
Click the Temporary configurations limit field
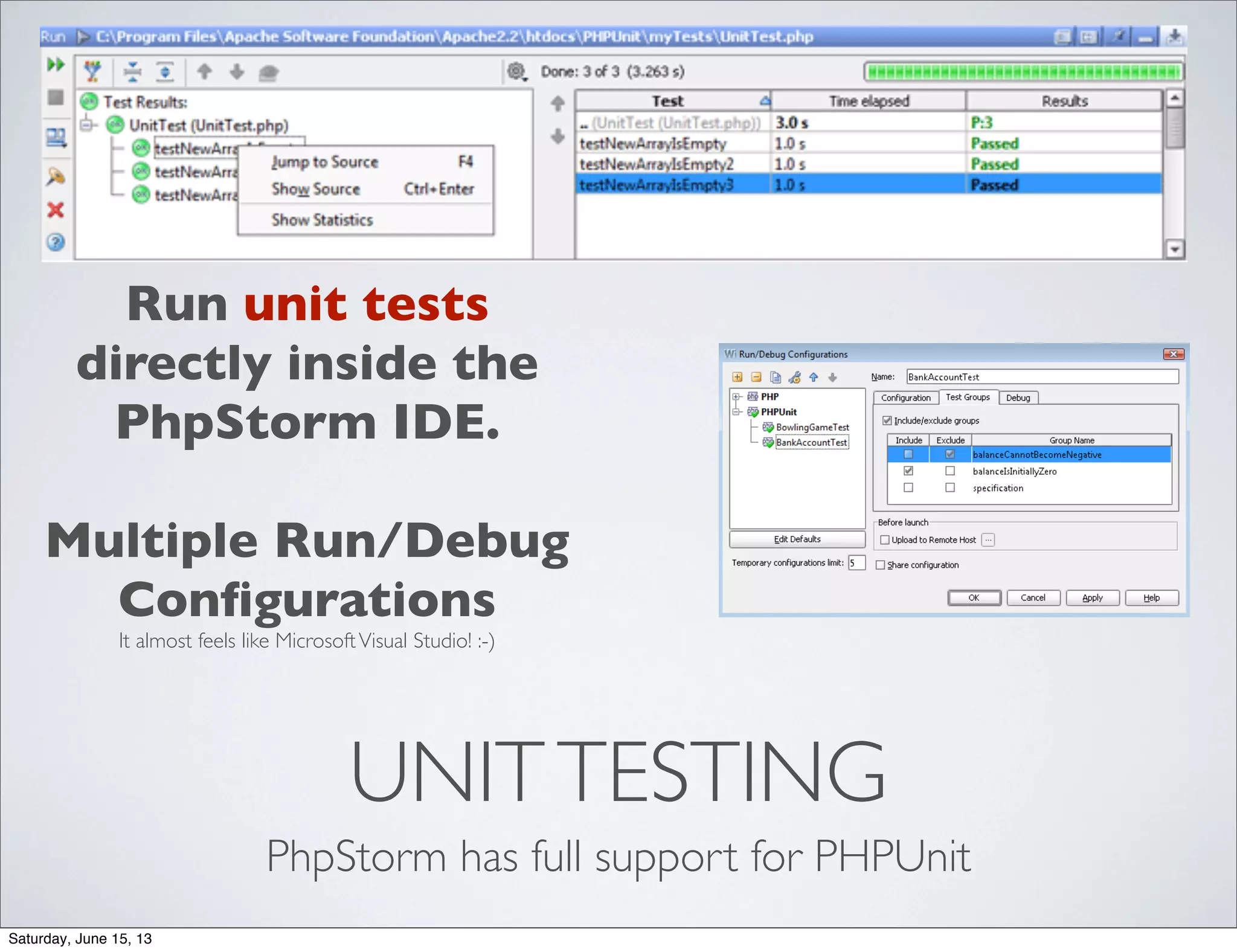pyautogui.click(x=856, y=563)
